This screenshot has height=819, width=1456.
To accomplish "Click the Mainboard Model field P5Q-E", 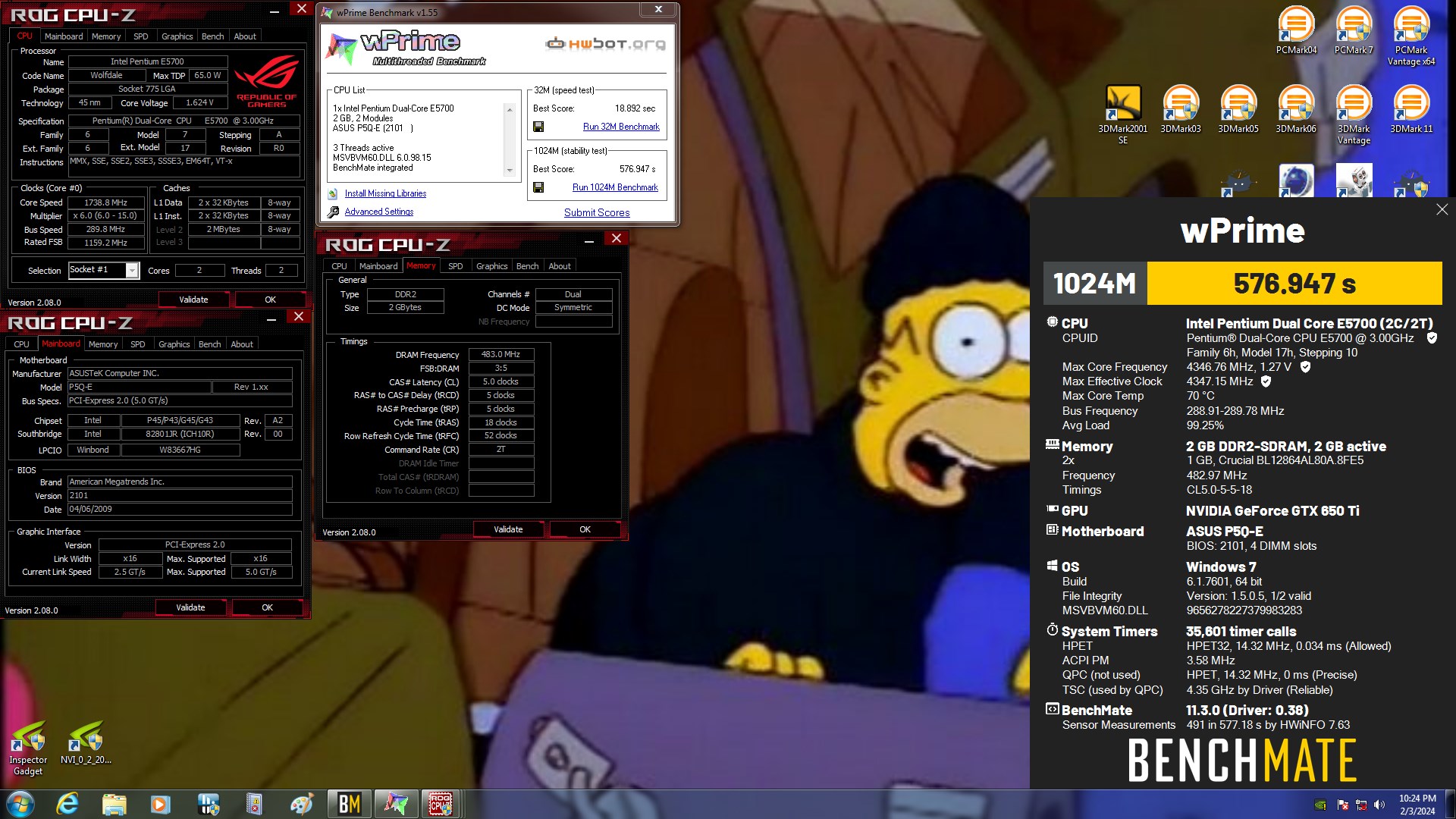I will point(140,387).
